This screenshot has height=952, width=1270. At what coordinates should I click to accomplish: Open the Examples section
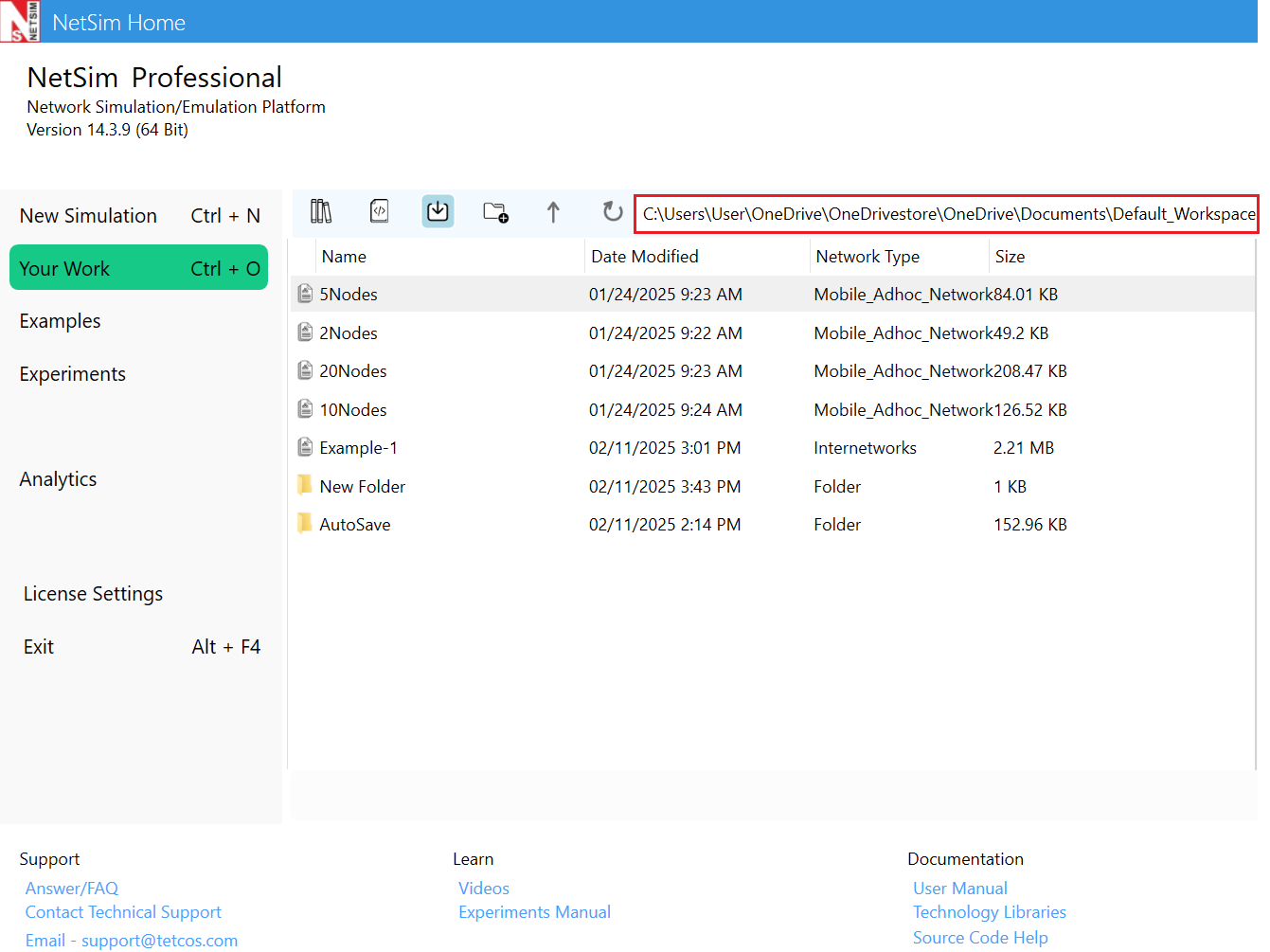click(x=60, y=321)
